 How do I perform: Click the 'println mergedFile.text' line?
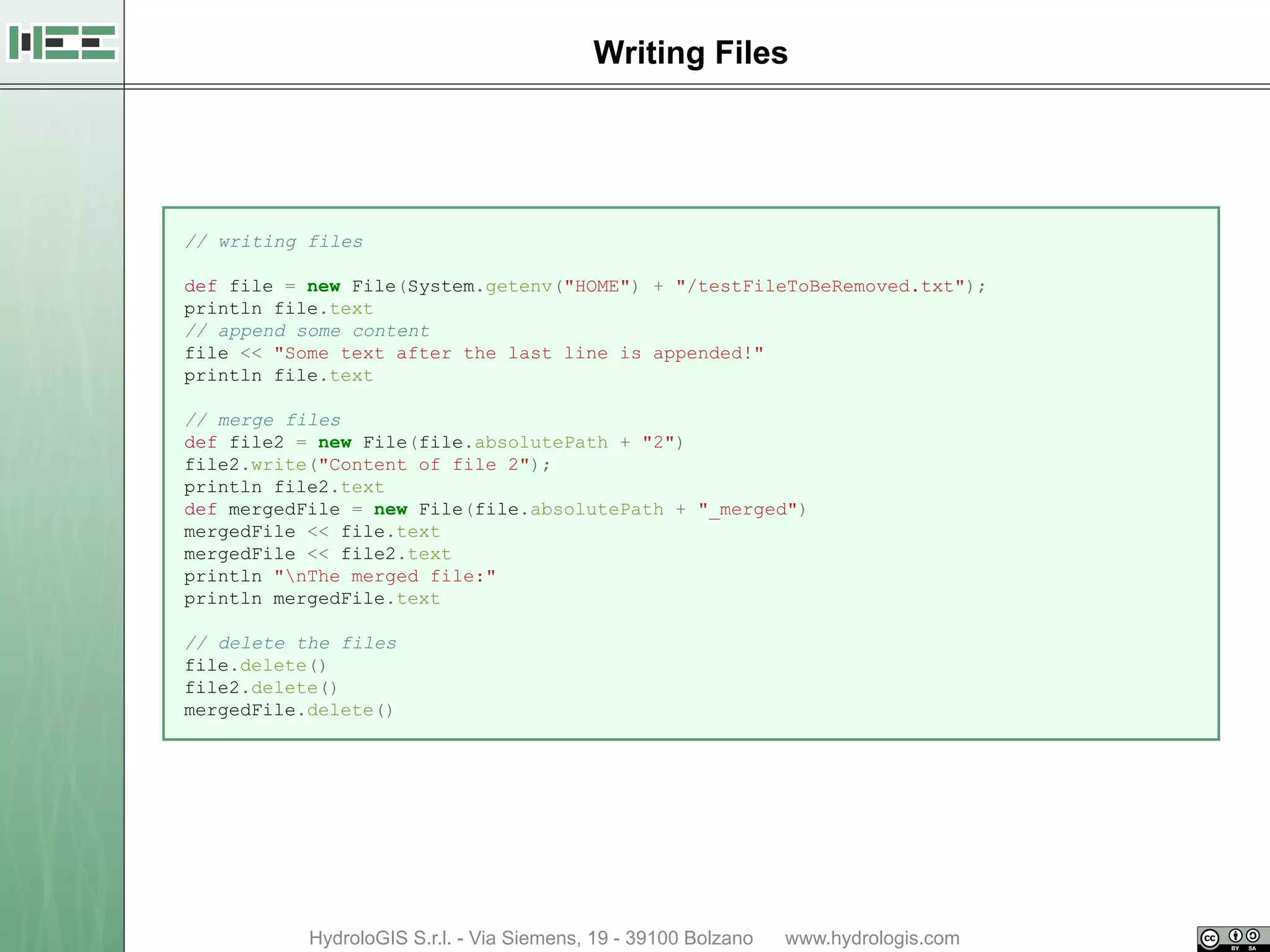point(312,599)
